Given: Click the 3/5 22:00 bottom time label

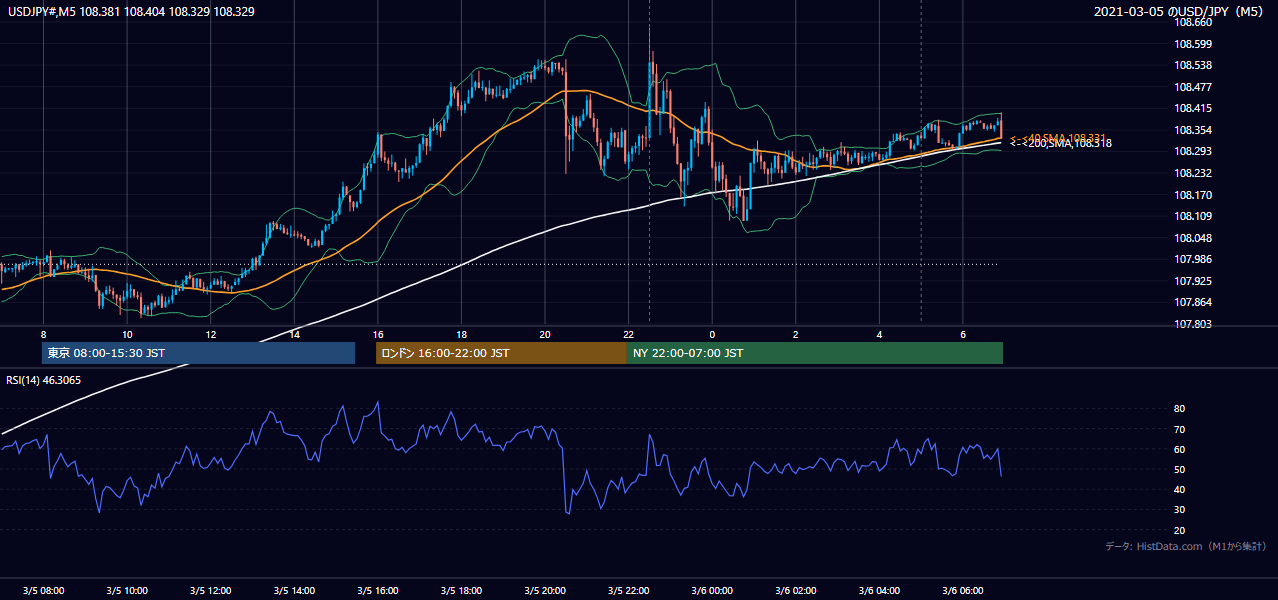Looking at the screenshot, I should [x=628, y=591].
